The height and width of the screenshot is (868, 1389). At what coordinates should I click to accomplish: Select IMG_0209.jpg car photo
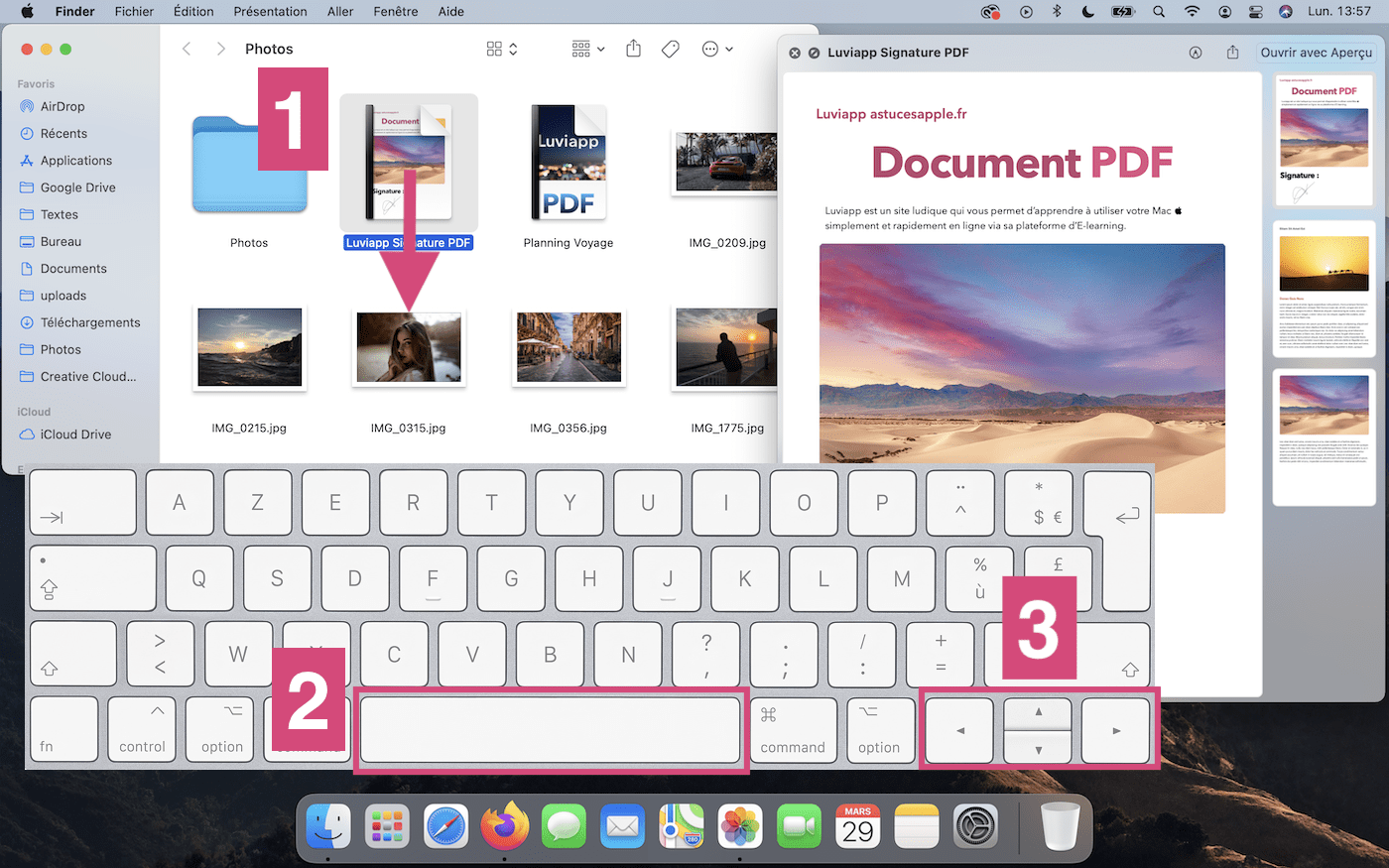(726, 162)
